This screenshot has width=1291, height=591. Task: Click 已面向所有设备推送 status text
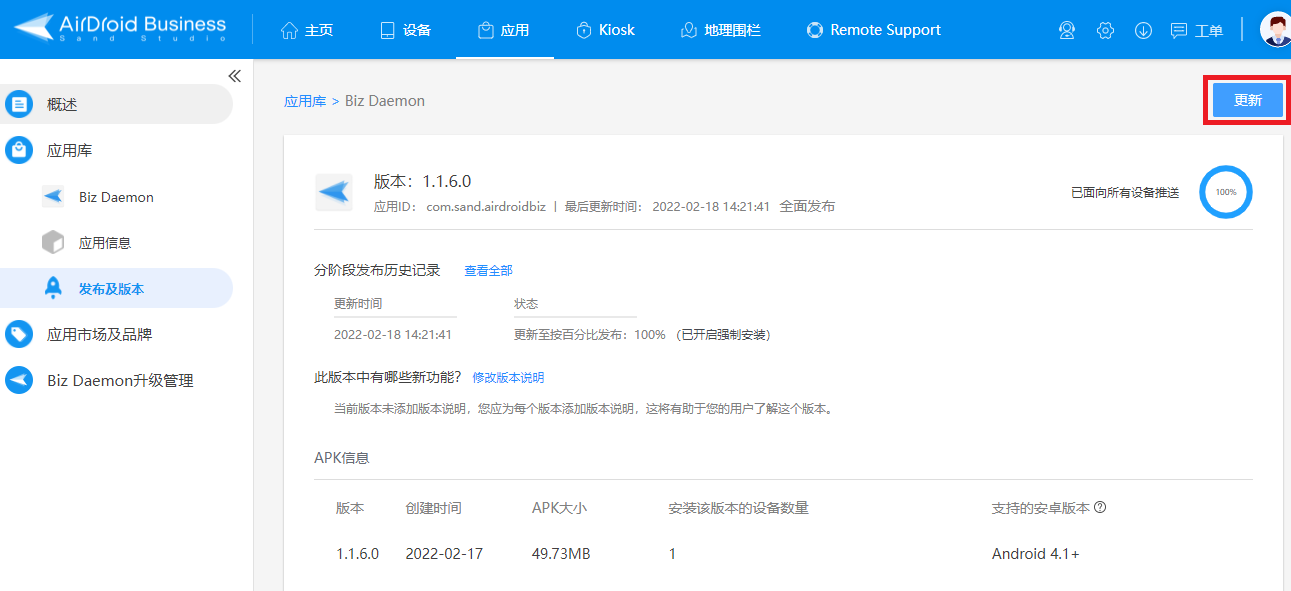[1125, 192]
